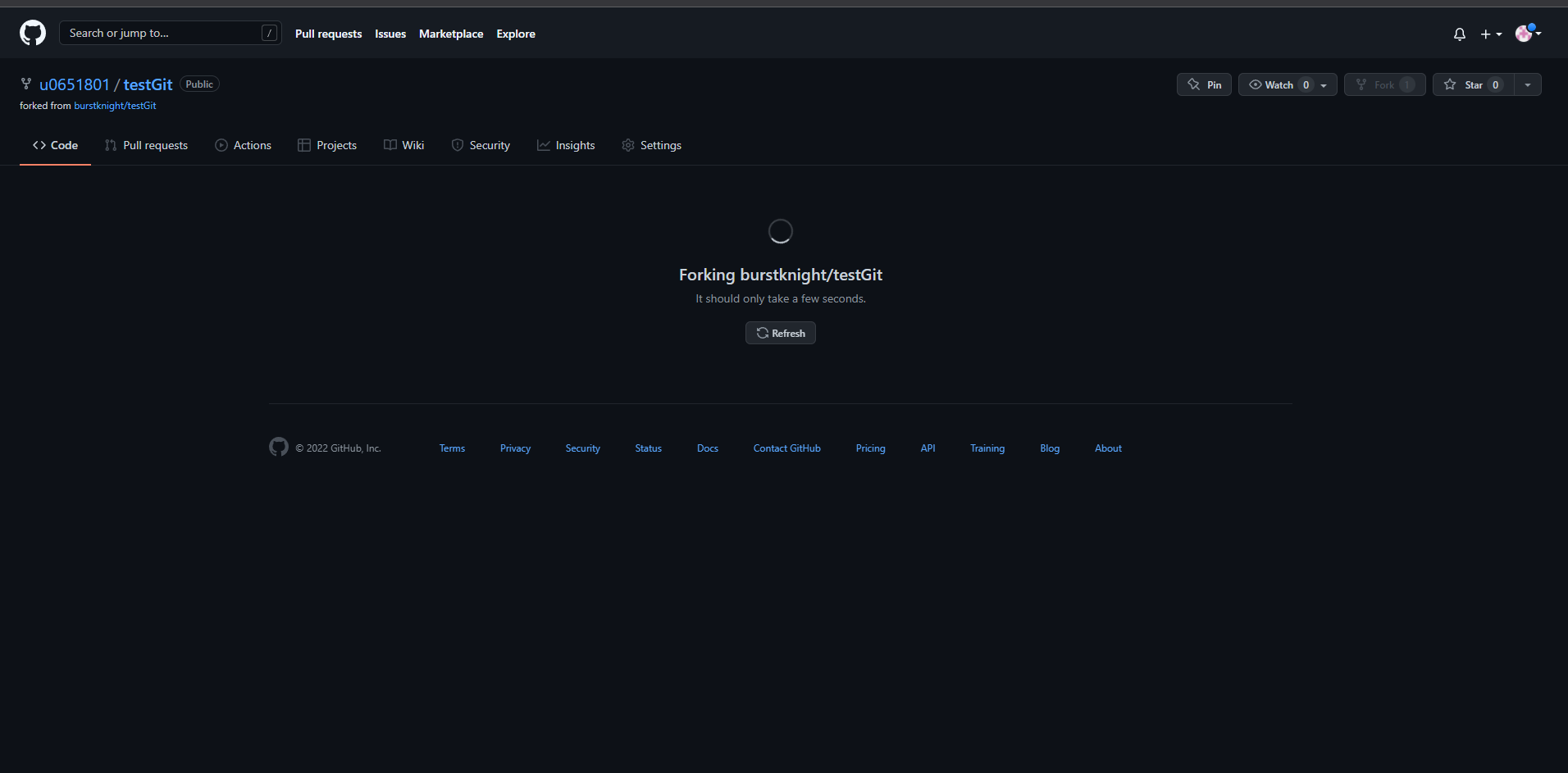Open the repo Security tab
Viewport: 1568px width, 773px height.
point(481,145)
